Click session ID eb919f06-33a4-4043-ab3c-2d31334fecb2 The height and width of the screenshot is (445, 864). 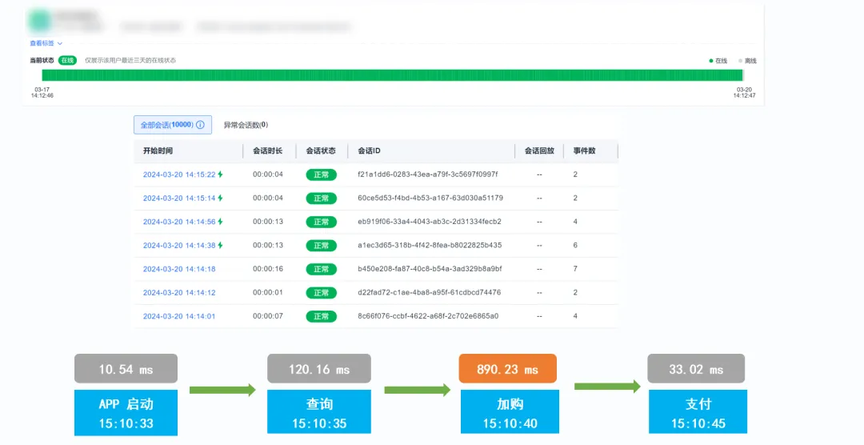pos(430,222)
